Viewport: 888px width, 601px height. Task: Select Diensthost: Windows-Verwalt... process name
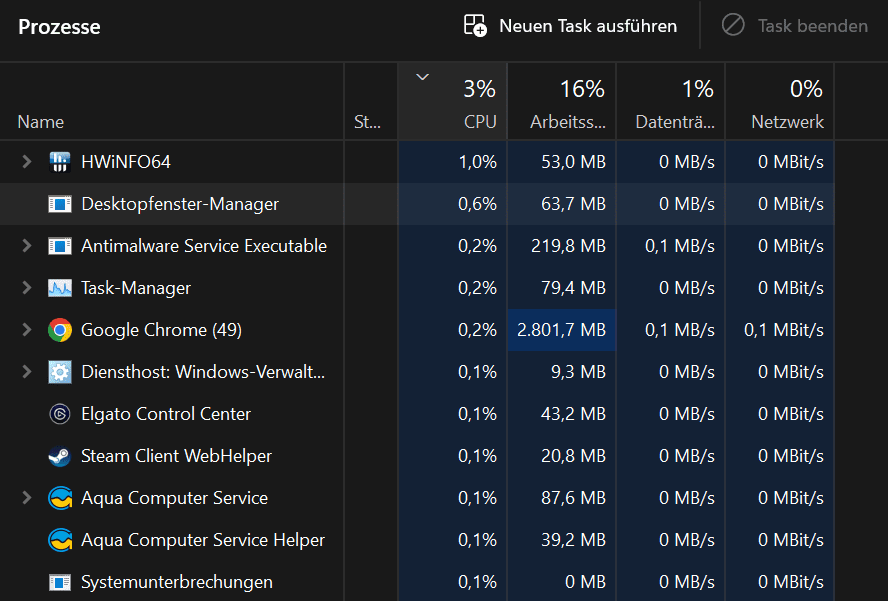(x=203, y=372)
